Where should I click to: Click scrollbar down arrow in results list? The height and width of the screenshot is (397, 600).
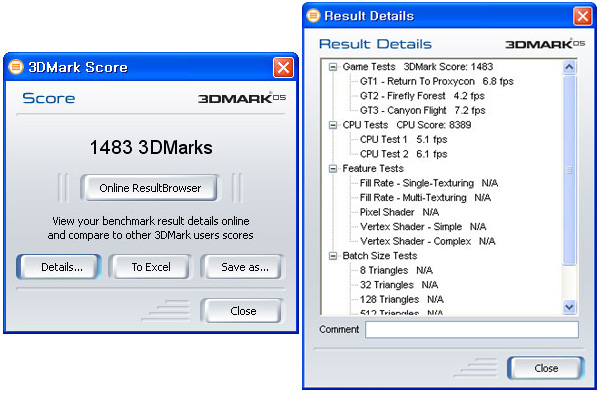click(569, 307)
